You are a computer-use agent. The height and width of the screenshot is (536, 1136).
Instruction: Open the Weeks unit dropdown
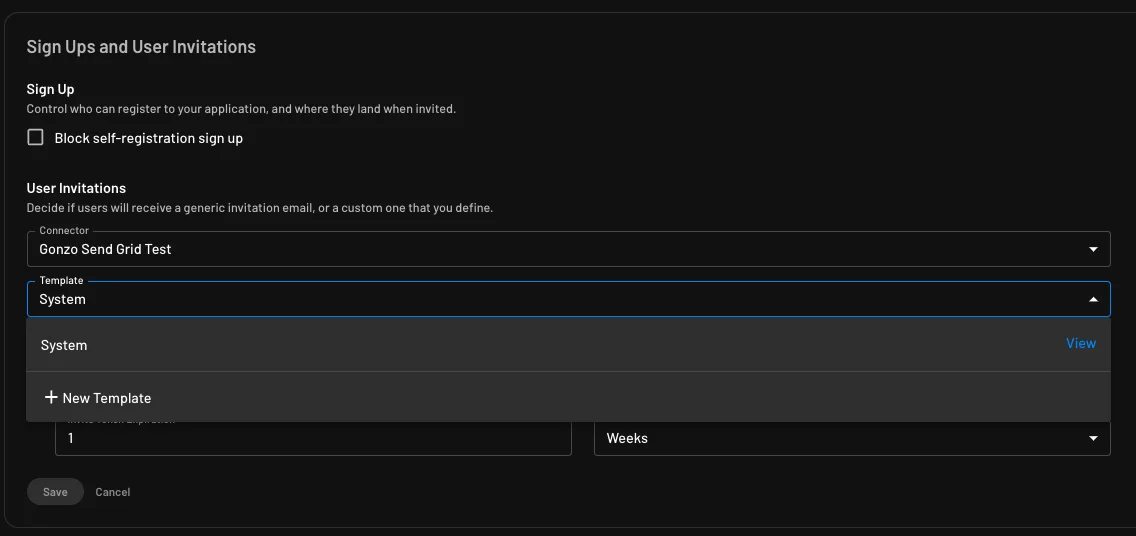(852, 438)
